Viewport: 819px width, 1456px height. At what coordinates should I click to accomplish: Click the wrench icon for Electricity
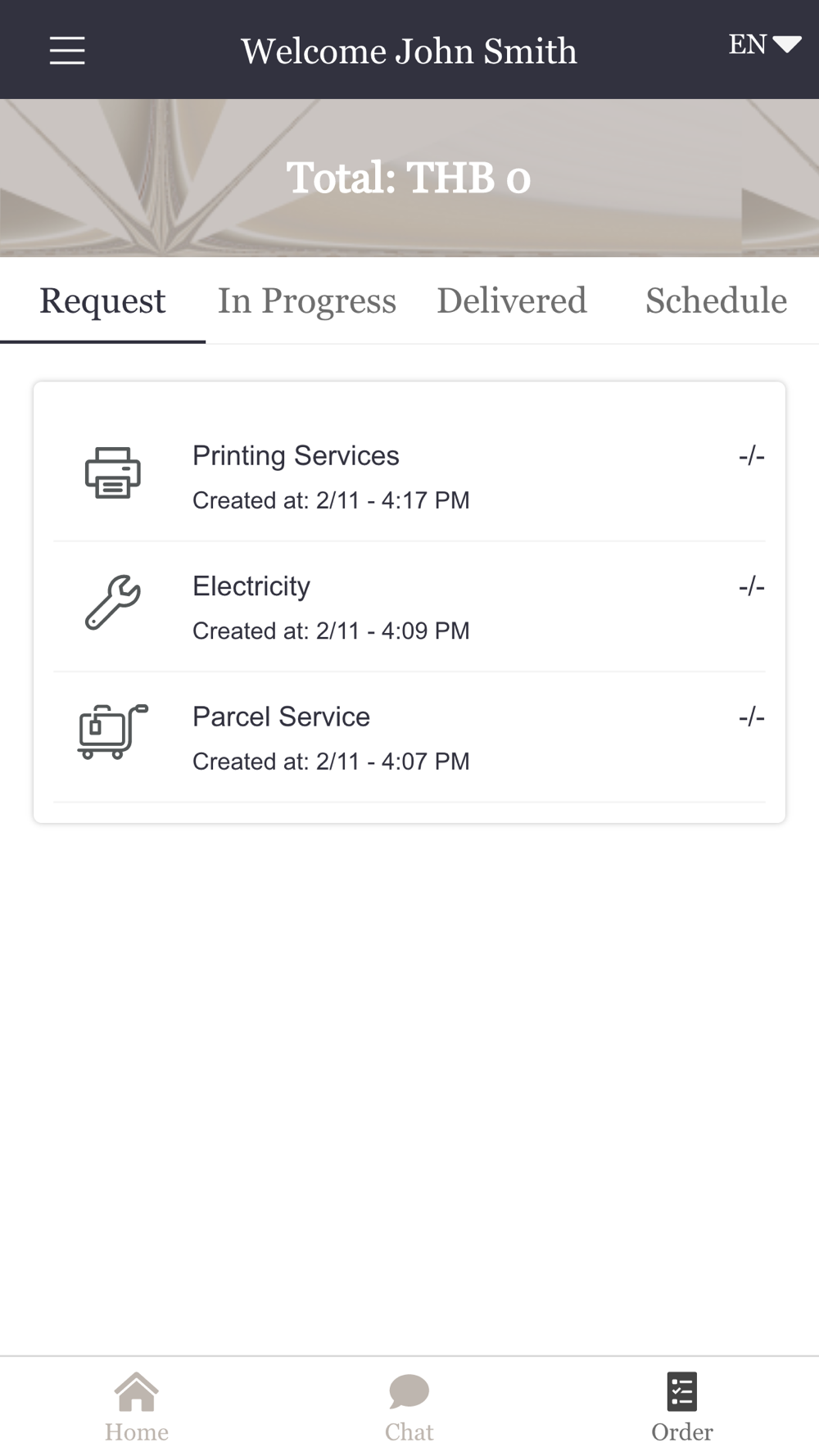[x=112, y=603]
